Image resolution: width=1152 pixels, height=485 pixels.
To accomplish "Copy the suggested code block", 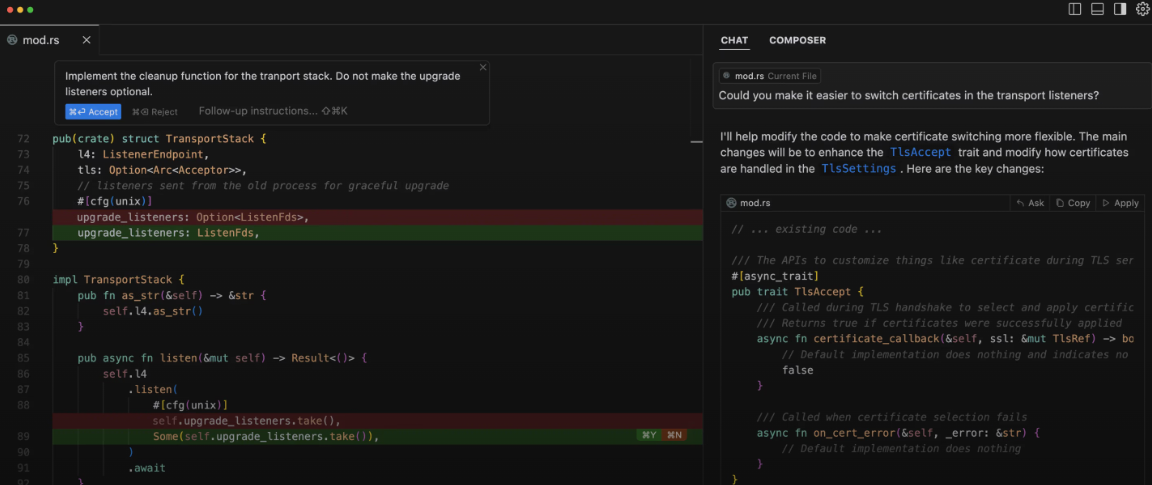I will point(1073,203).
